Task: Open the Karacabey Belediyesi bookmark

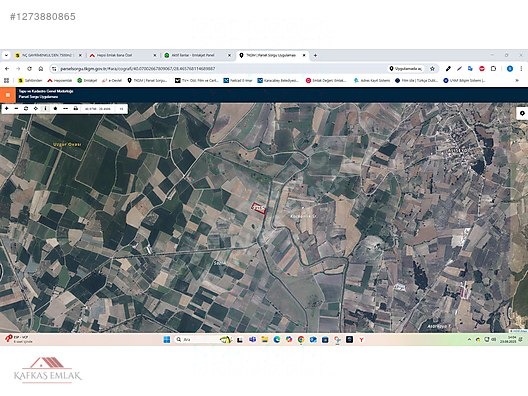Action: [x=278, y=80]
